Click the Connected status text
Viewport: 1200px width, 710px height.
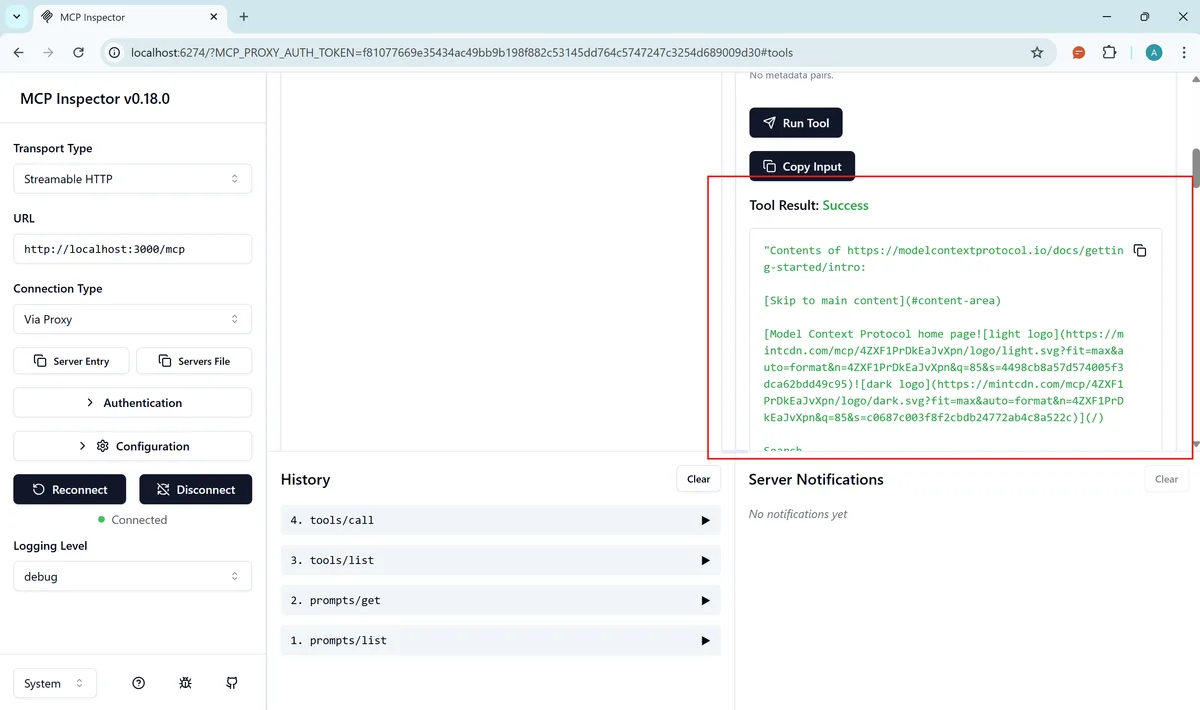pyautogui.click(x=139, y=520)
